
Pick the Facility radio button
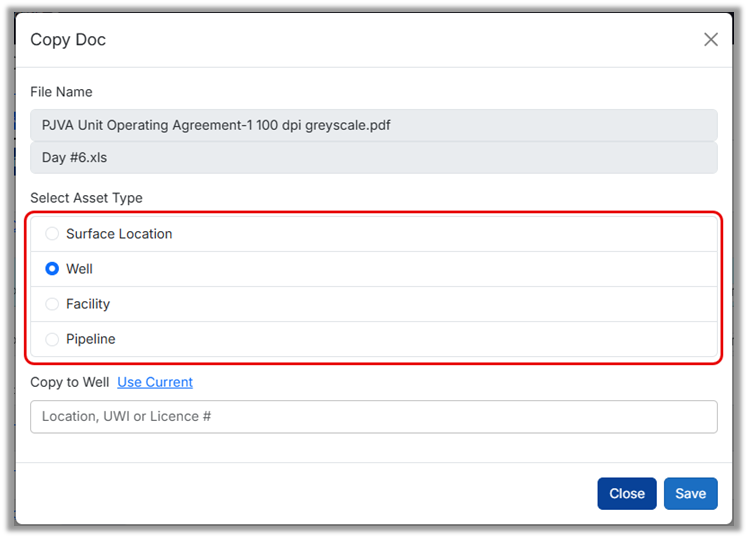(x=52, y=304)
